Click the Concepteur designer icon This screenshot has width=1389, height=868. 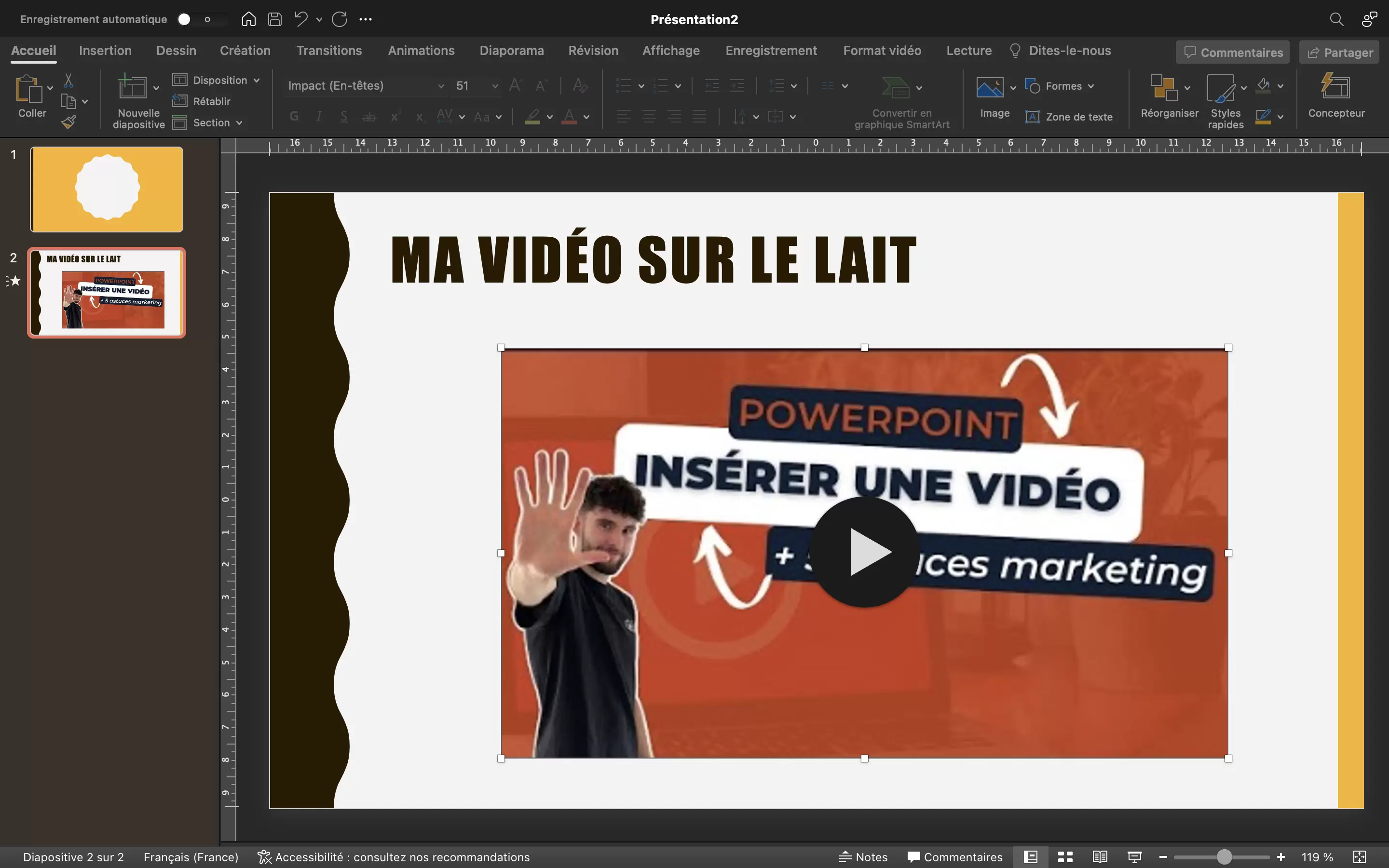coord(1335,86)
